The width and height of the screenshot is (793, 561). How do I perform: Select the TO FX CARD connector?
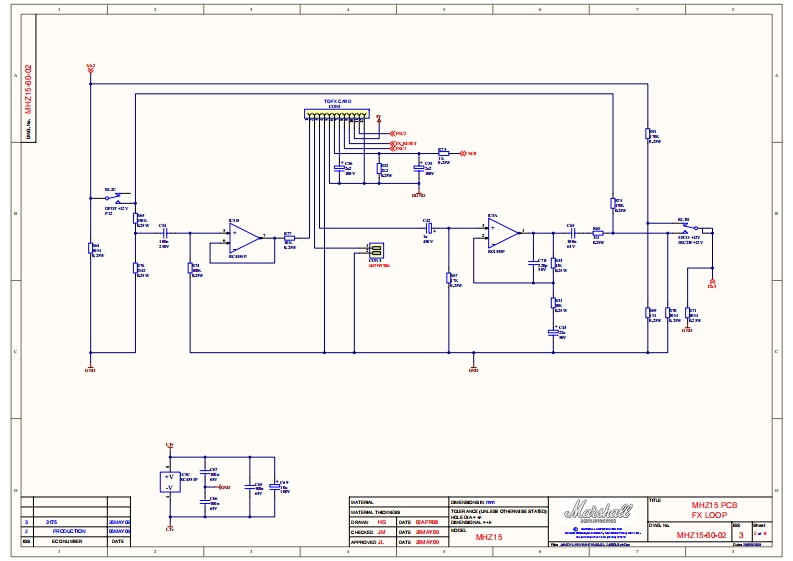tap(334, 117)
